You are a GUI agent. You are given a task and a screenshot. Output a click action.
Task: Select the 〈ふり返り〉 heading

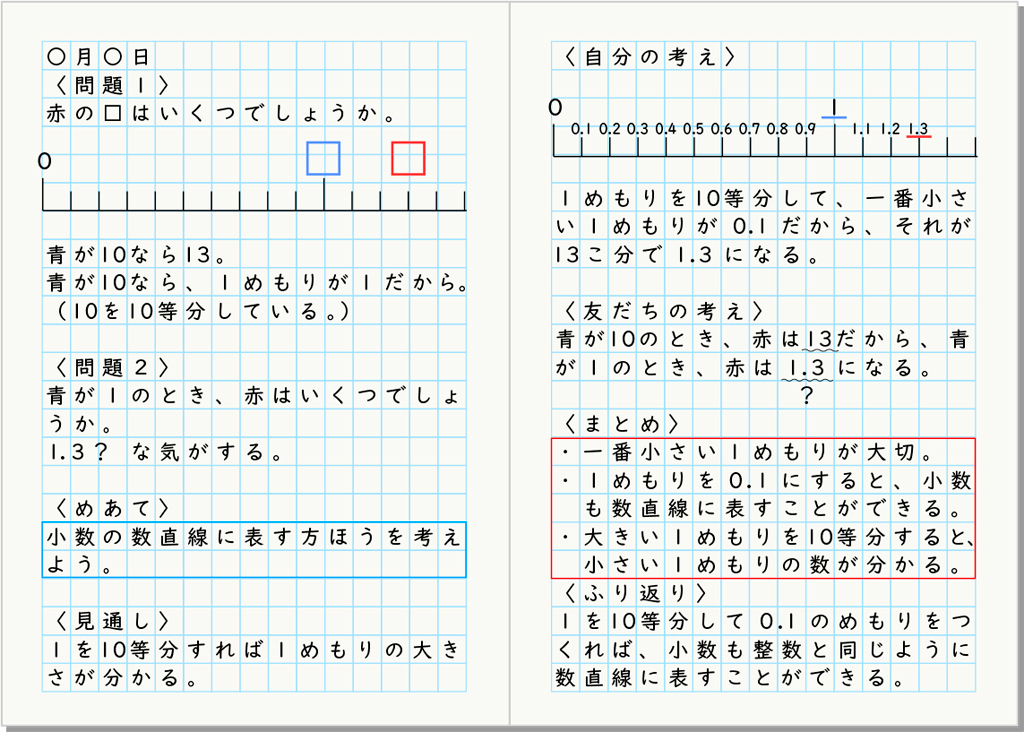[x=635, y=593]
